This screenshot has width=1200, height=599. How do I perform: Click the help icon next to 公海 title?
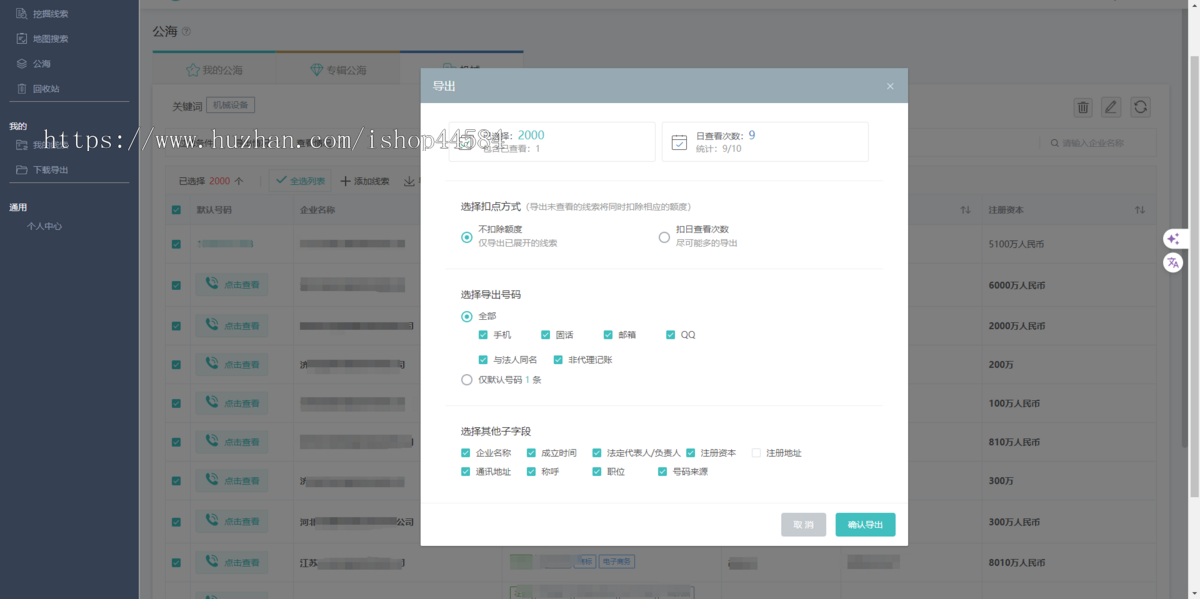click(x=186, y=31)
